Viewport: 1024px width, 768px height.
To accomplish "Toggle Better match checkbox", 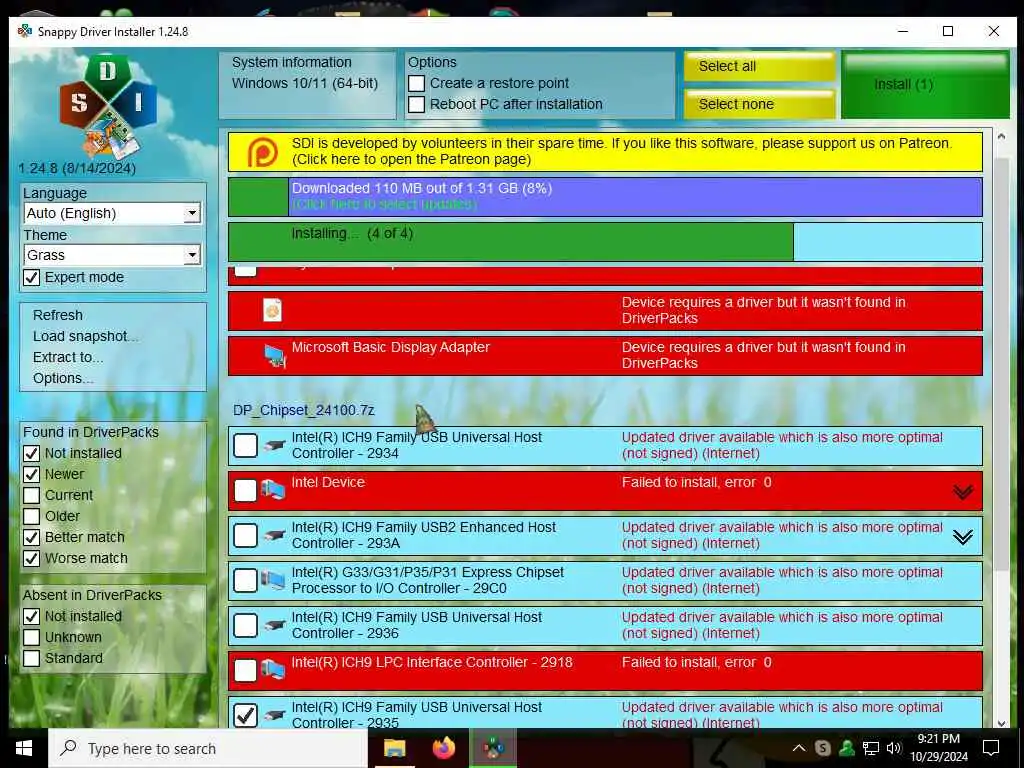I will 31,537.
